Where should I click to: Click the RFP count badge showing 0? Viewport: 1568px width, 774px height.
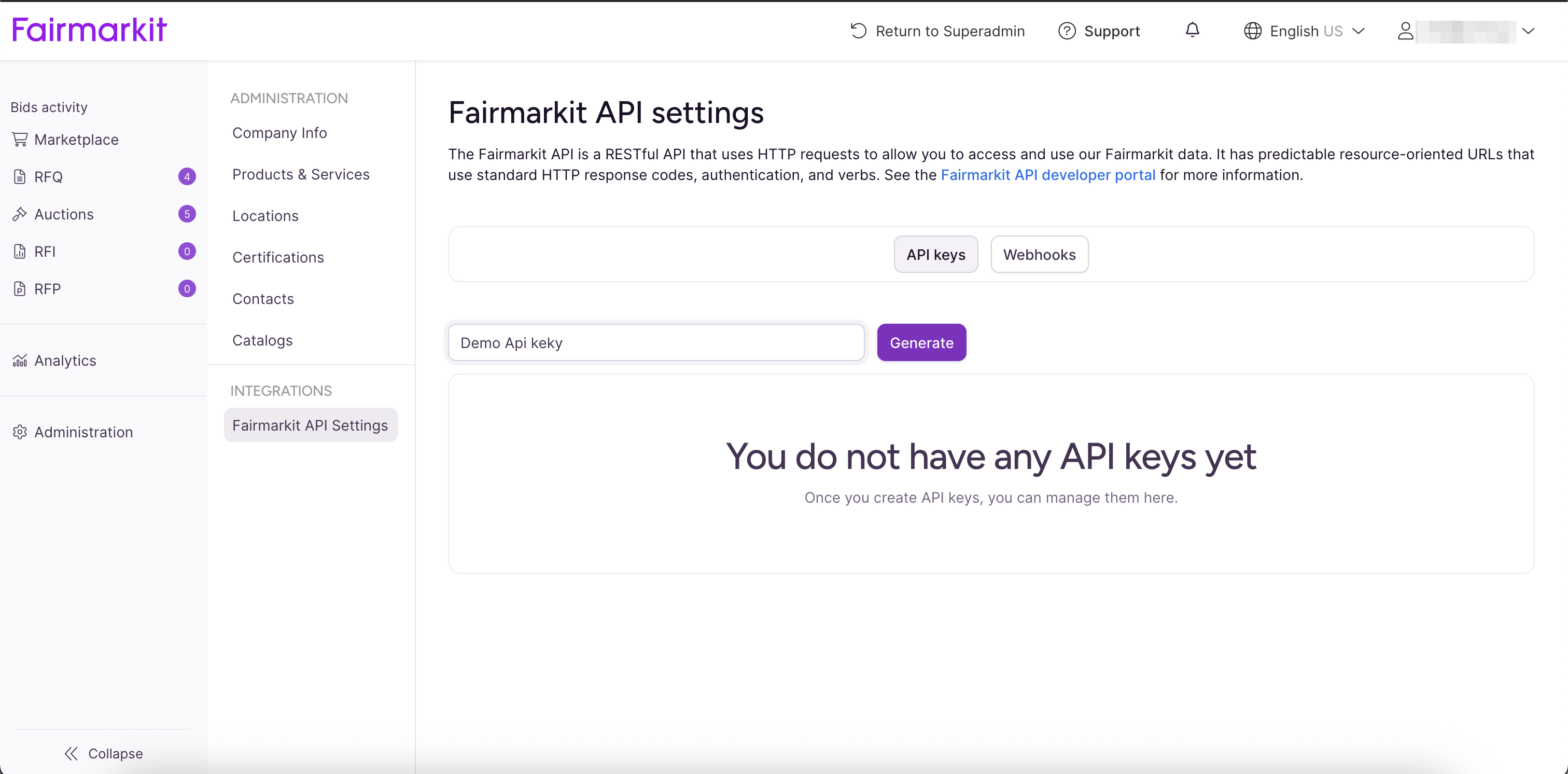click(187, 288)
